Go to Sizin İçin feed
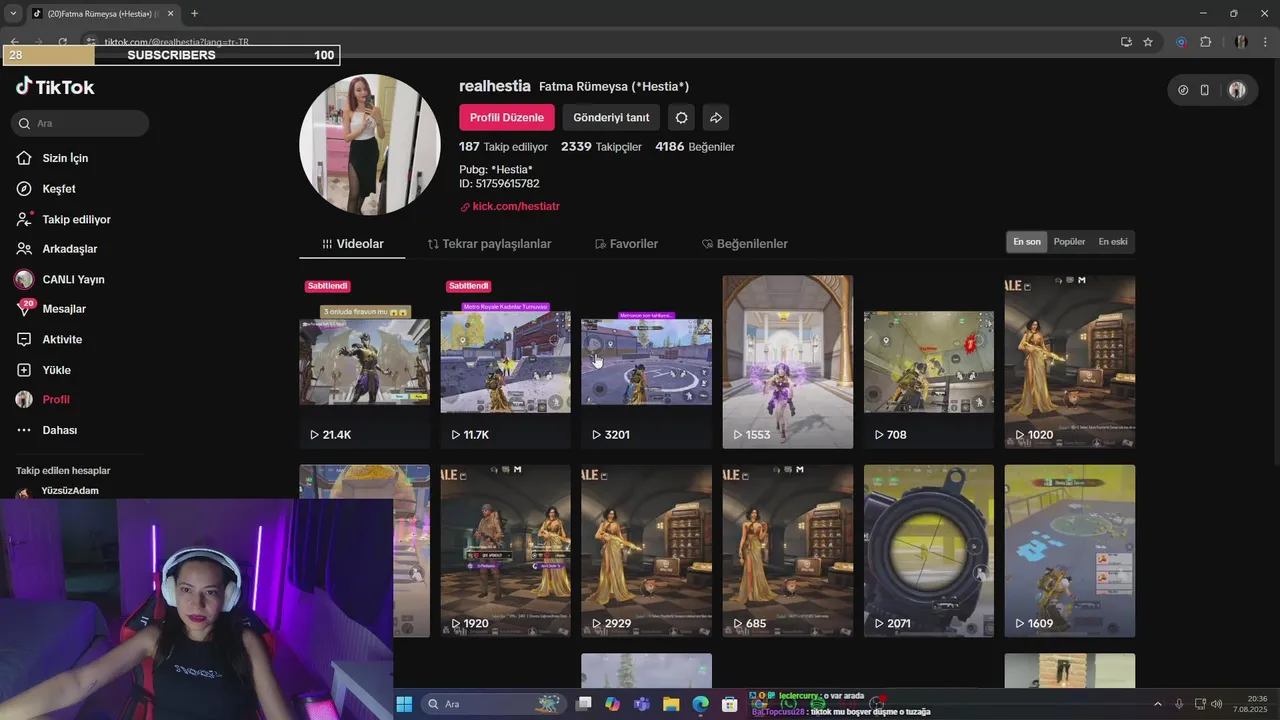Image resolution: width=1280 pixels, height=720 pixels. tap(65, 158)
